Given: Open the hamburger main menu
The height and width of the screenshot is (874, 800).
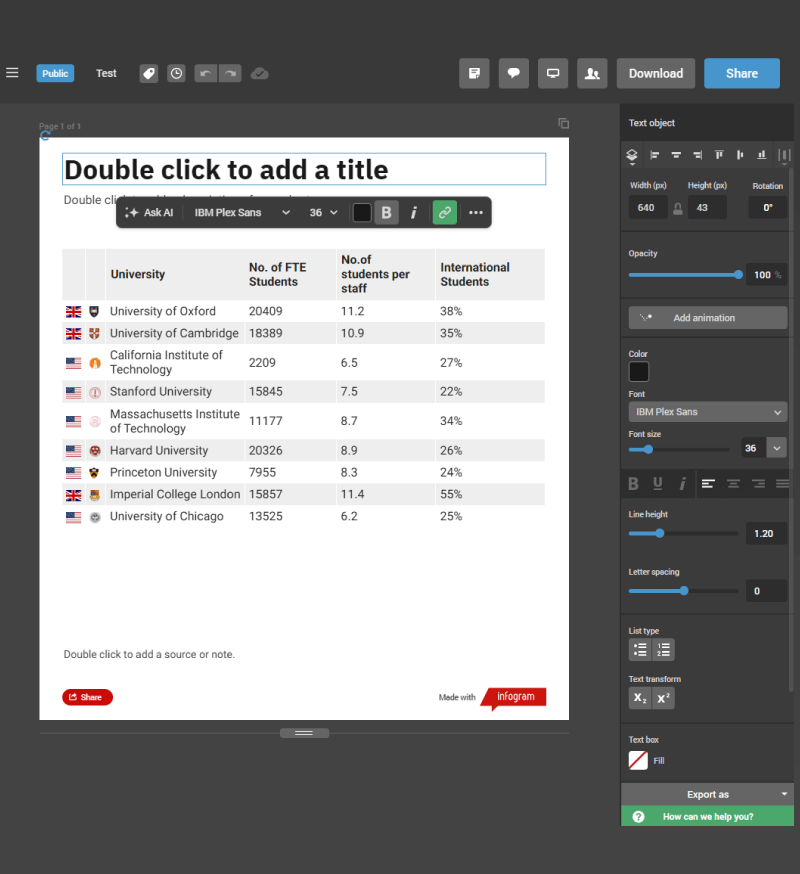Looking at the screenshot, I should click(x=12, y=73).
